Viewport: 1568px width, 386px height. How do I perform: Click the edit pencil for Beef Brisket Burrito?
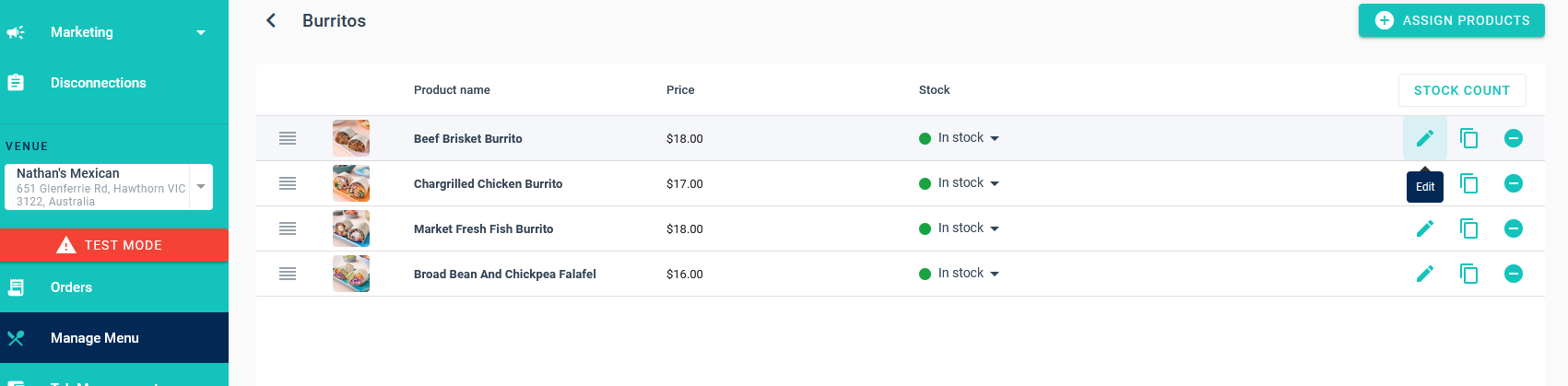click(x=1424, y=138)
